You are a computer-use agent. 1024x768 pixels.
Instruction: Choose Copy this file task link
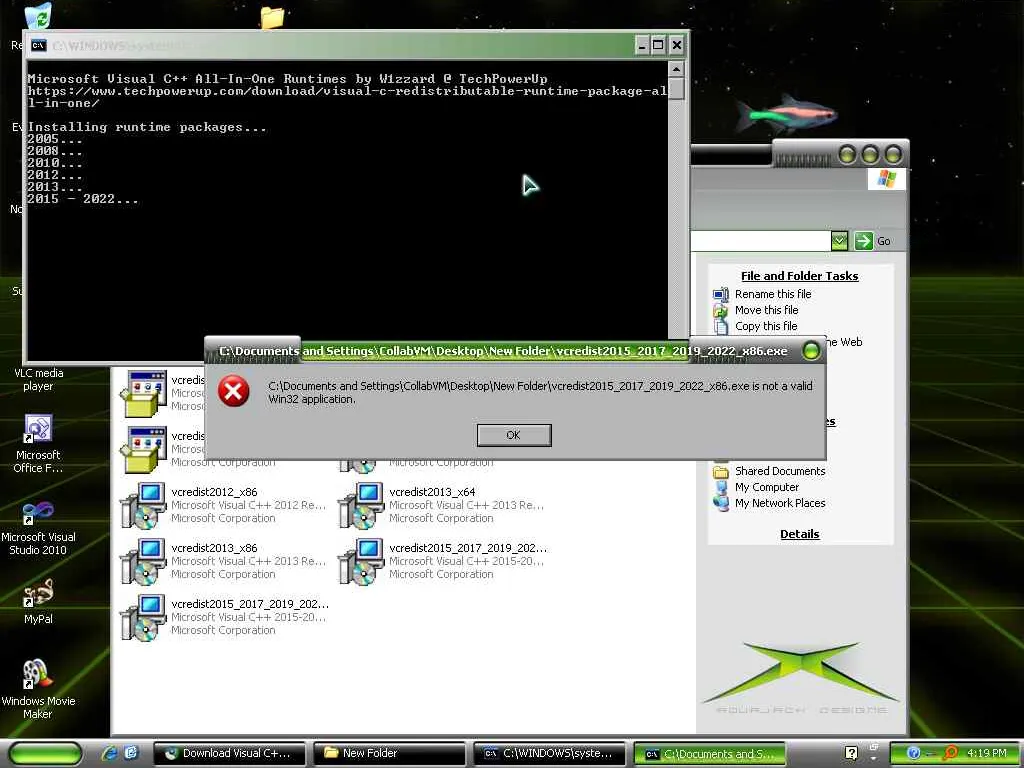[766, 326]
